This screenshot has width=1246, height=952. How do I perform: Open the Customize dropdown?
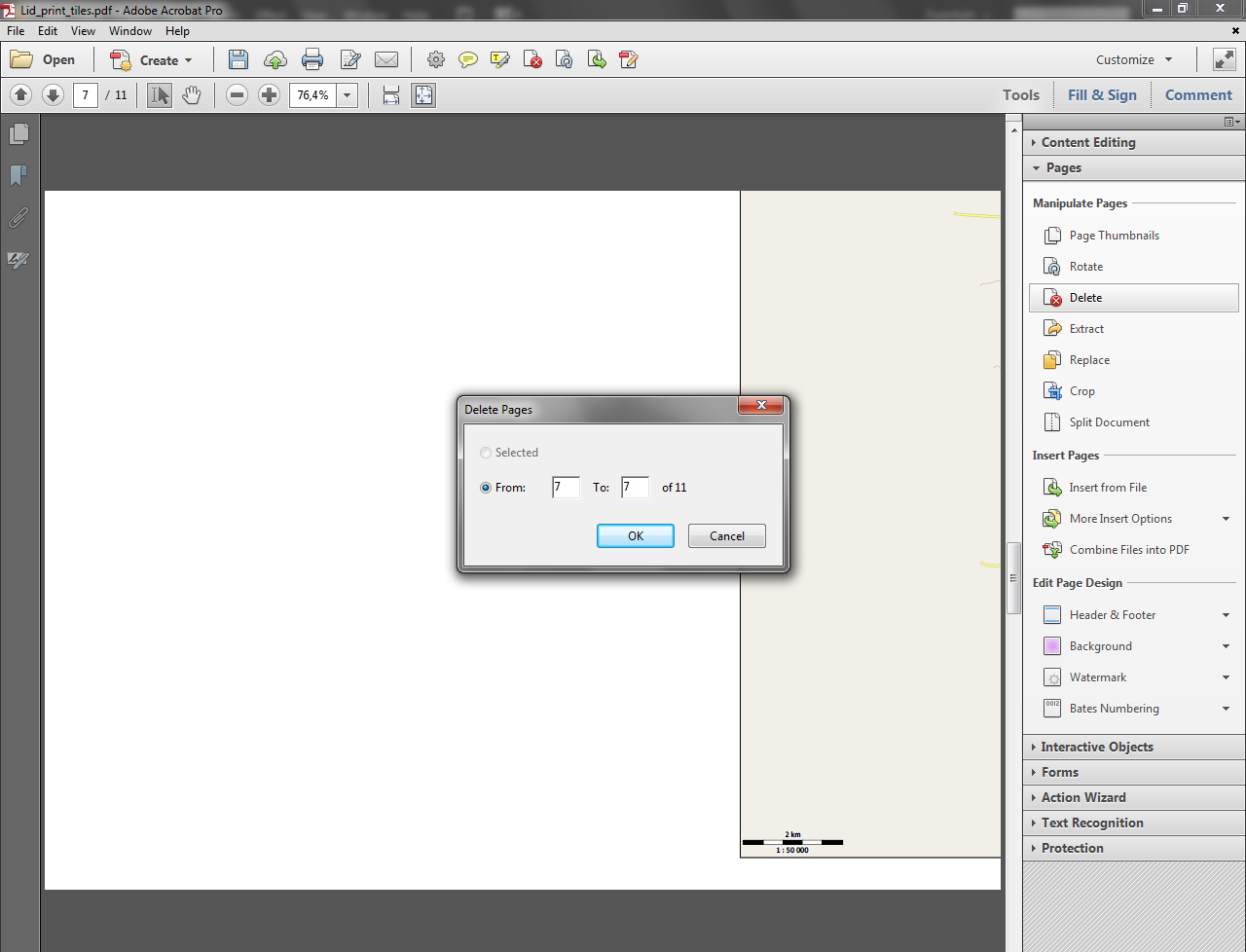(1134, 59)
